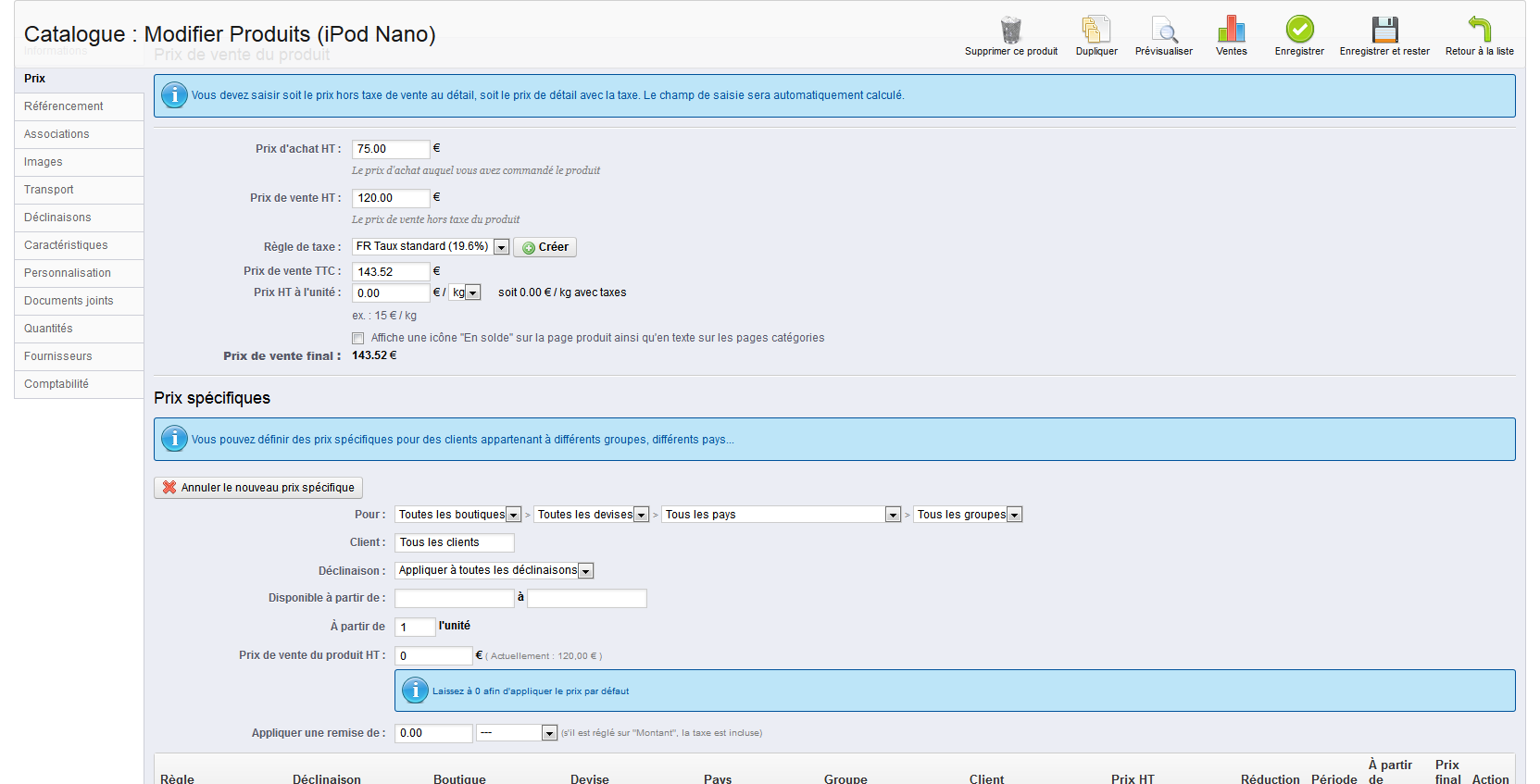Go to the Images tab
The height and width of the screenshot is (784, 1540).
(79, 162)
